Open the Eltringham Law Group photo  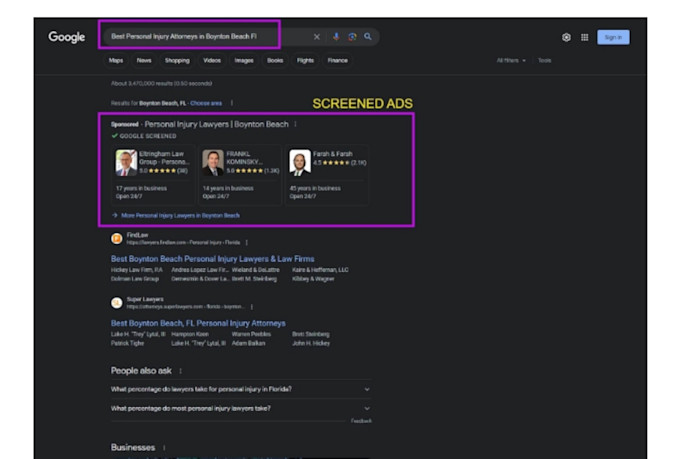[126, 163]
